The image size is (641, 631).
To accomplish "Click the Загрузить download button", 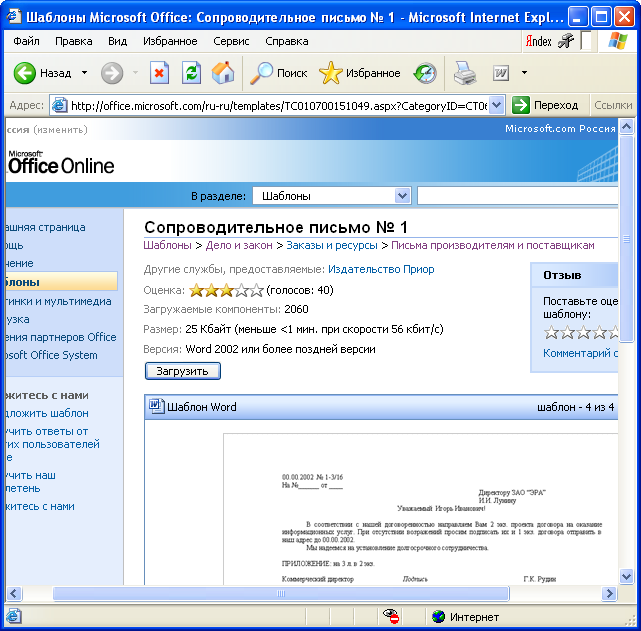I will (x=182, y=371).
